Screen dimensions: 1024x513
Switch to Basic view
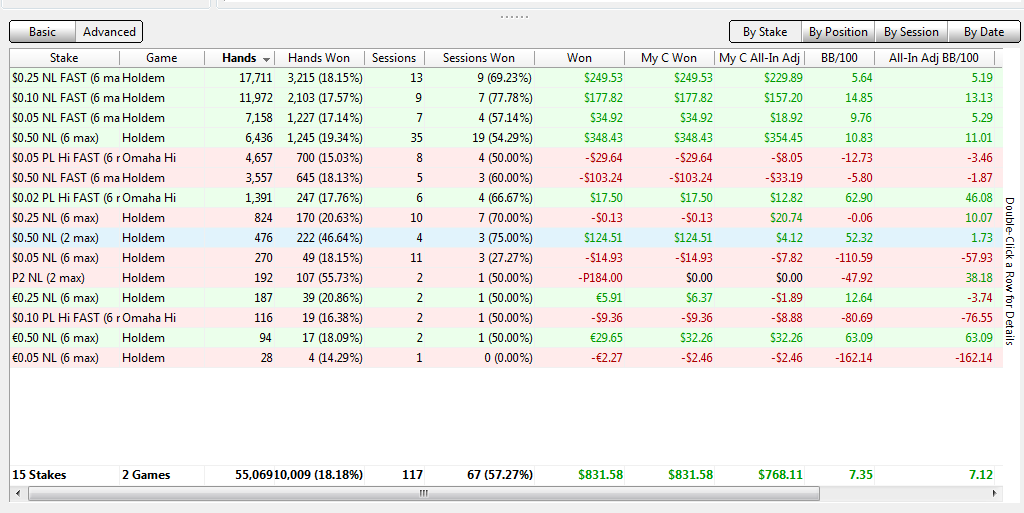42,31
